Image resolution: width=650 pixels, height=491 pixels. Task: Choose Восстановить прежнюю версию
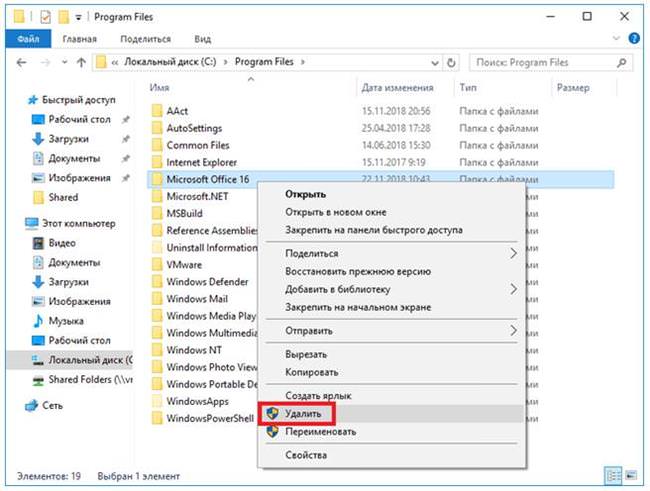(x=392, y=271)
